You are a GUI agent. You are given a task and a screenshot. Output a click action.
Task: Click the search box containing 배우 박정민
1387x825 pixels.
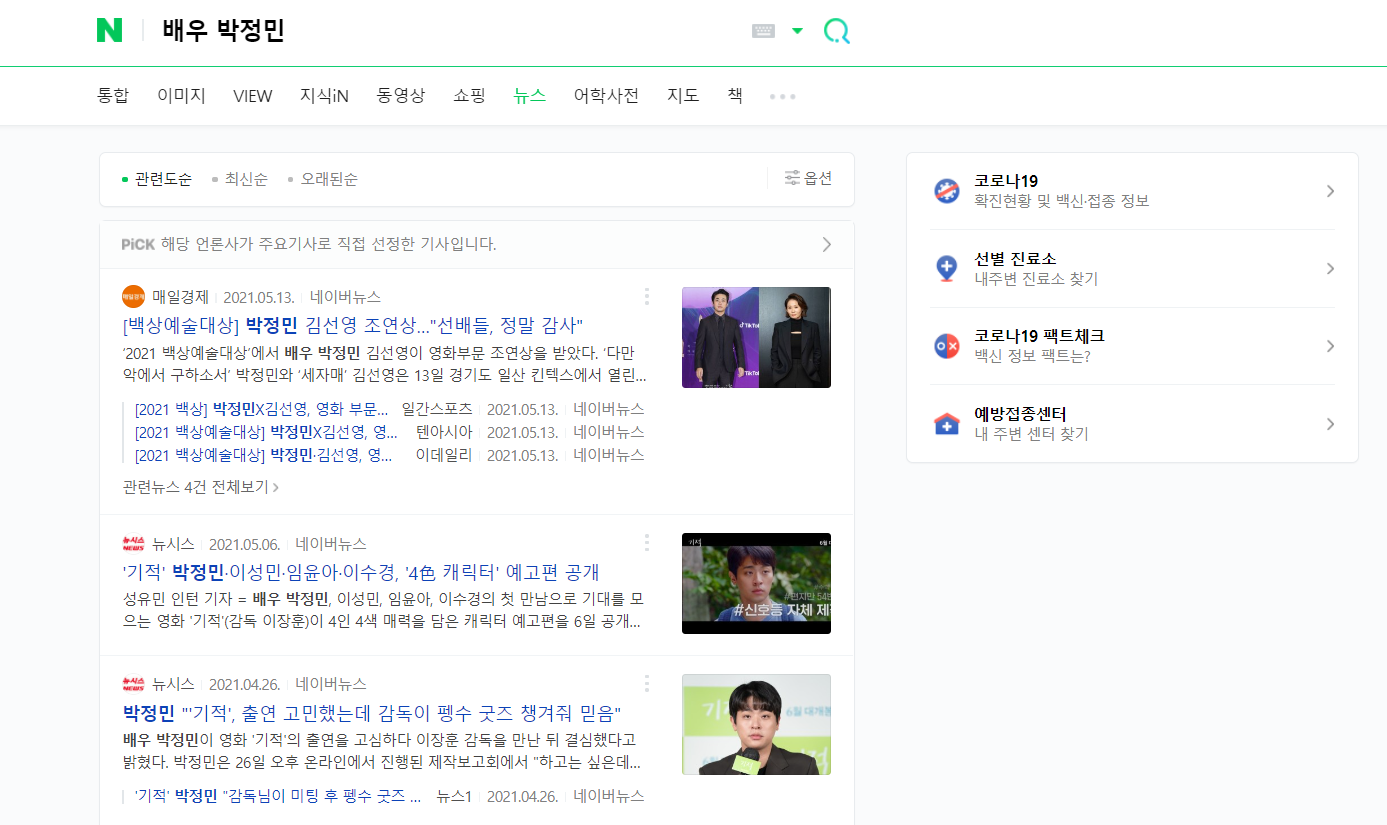pos(450,31)
